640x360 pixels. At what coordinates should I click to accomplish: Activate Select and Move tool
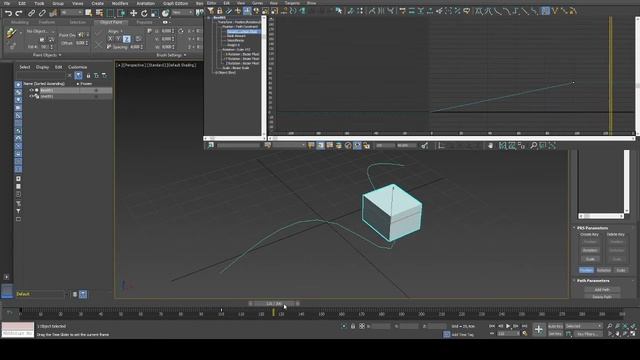click(133, 13)
